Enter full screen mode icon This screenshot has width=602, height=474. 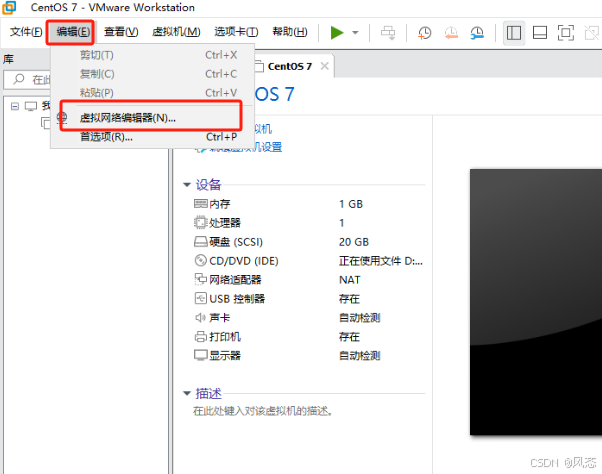click(x=566, y=33)
